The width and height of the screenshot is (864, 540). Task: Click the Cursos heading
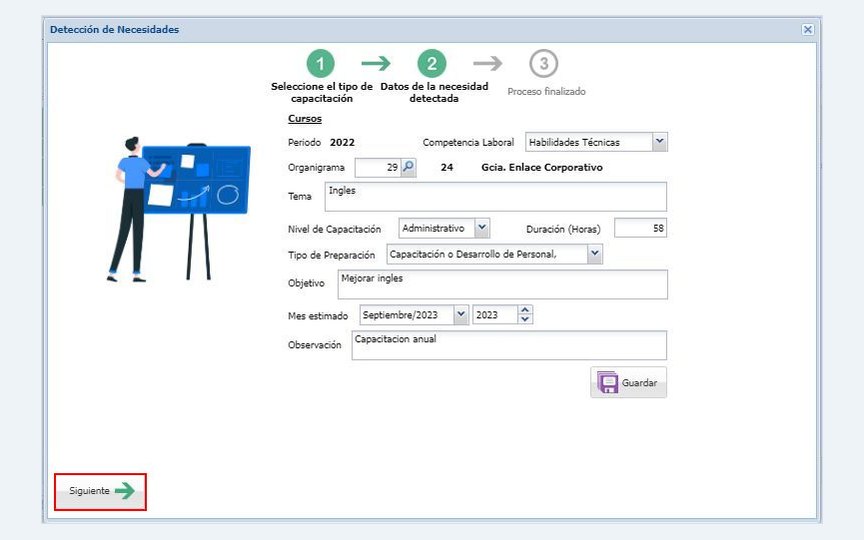305,118
